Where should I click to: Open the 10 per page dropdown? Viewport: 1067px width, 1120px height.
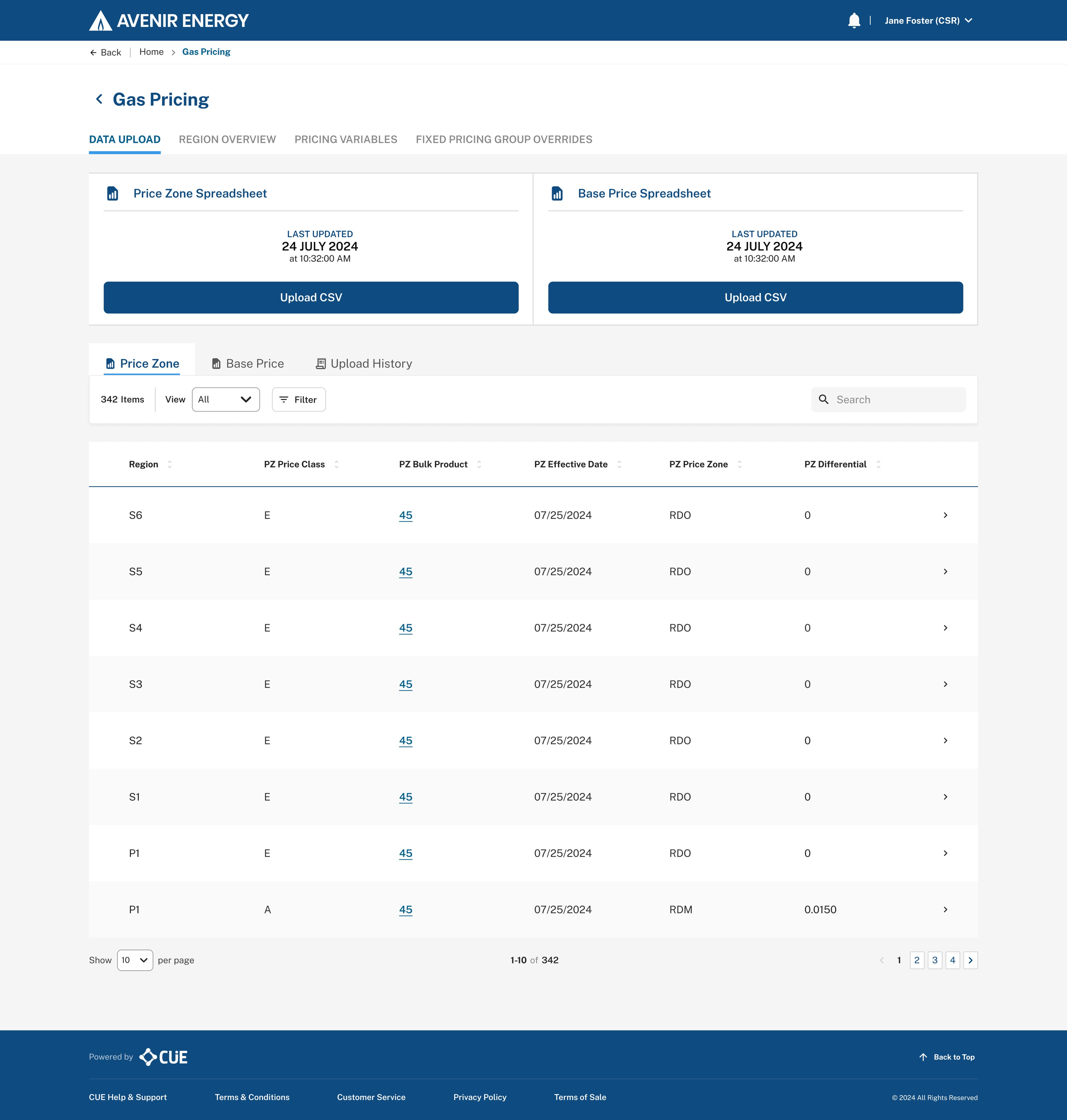pyautogui.click(x=135, y=960)
